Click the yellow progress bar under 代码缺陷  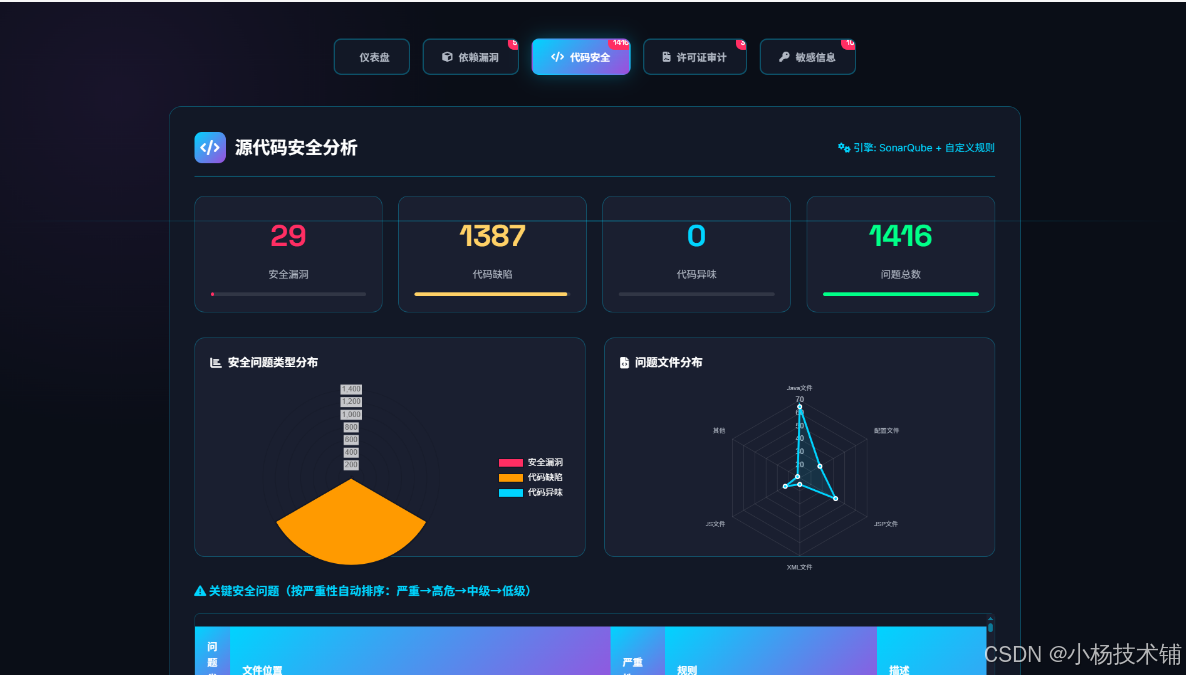coord(491,294)
